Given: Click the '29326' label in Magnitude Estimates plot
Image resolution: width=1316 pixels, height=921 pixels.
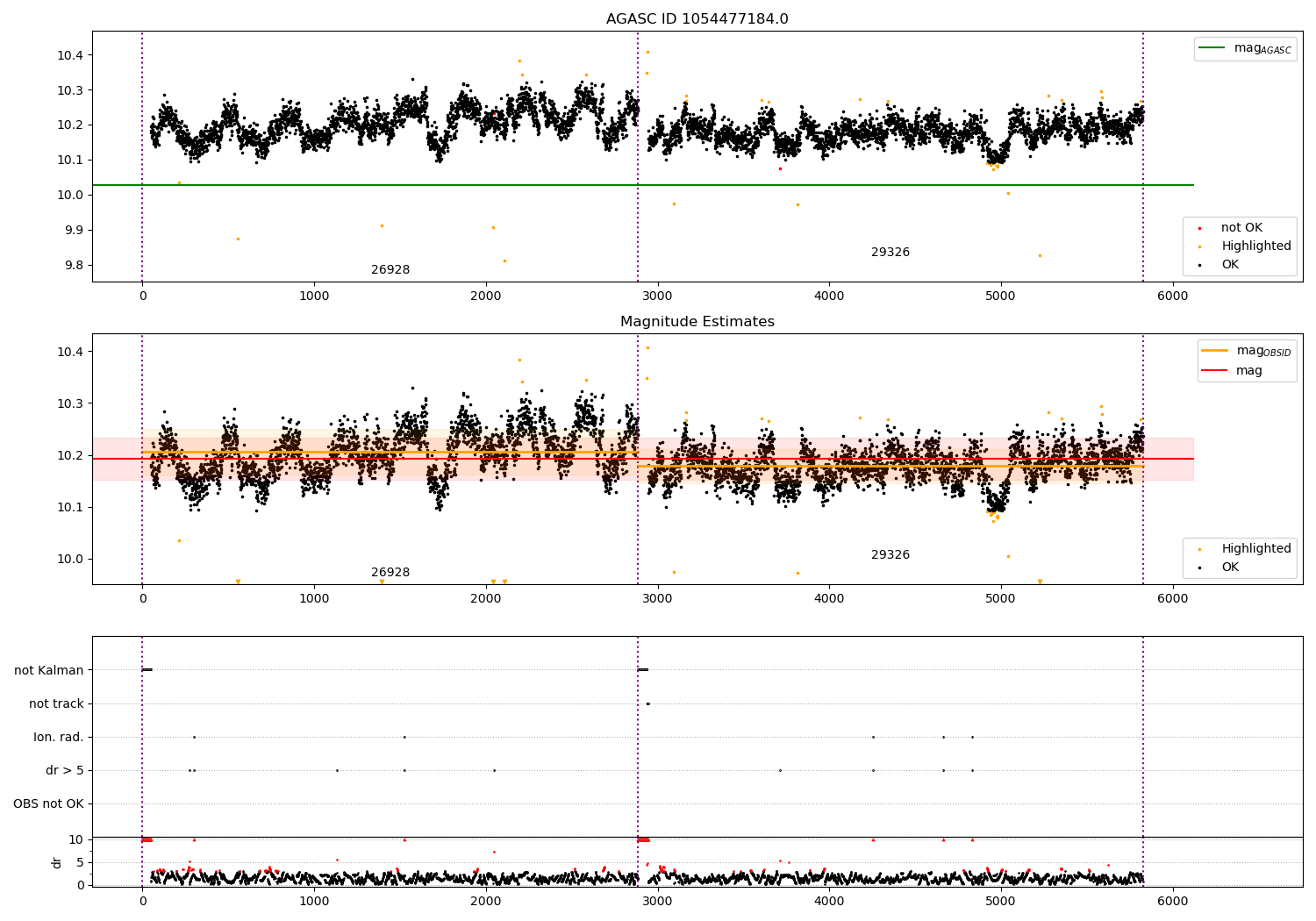Looking at the screenshot, I should (x=890, y=555).
